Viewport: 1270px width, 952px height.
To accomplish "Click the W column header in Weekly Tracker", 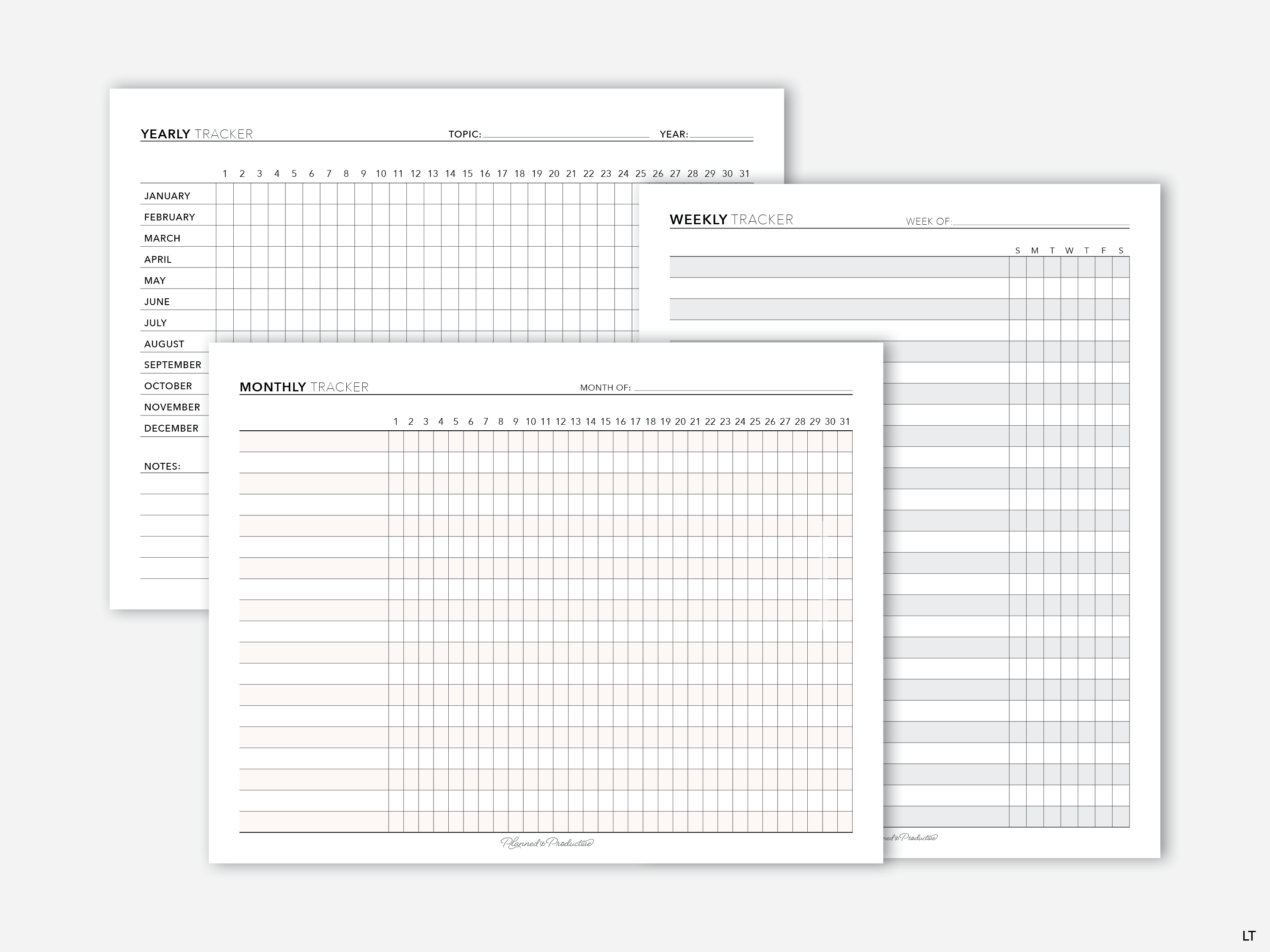I will (x=1069, y=251).
